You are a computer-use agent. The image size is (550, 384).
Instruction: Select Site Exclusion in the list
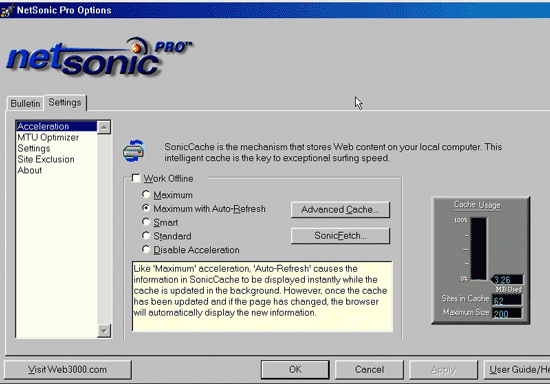[56, 159]
